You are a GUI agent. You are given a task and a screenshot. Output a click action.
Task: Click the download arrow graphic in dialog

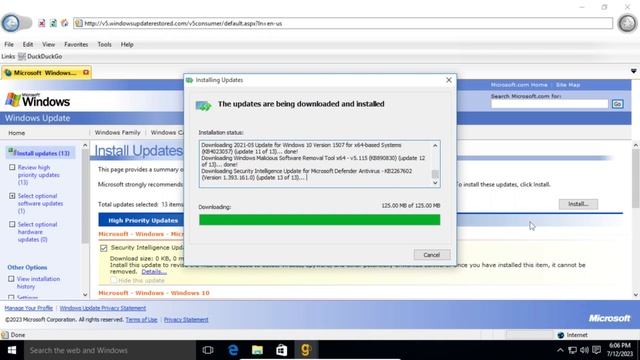(x=203, y=106)
